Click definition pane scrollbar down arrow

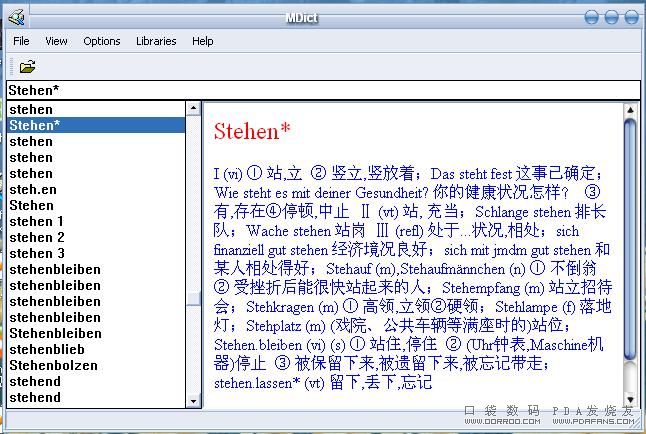click(x=630, y=399)
